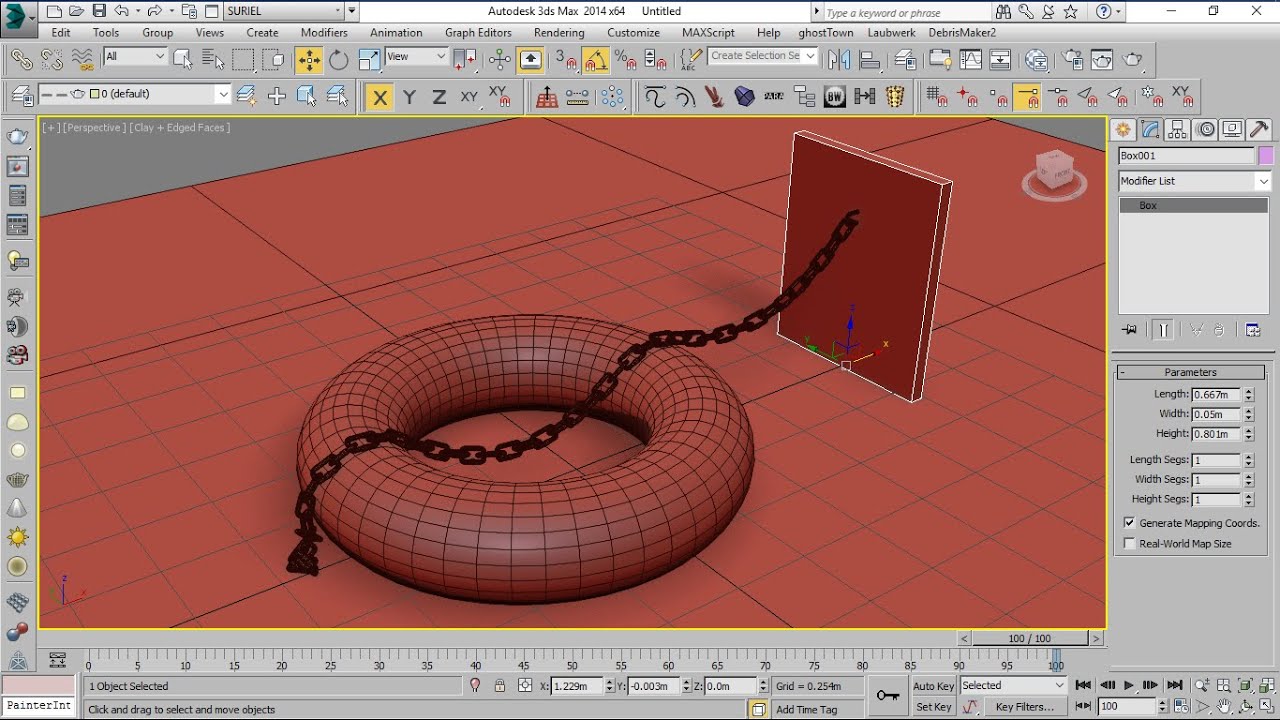Click the Create New Layer icon

click(x=246, y=96)
